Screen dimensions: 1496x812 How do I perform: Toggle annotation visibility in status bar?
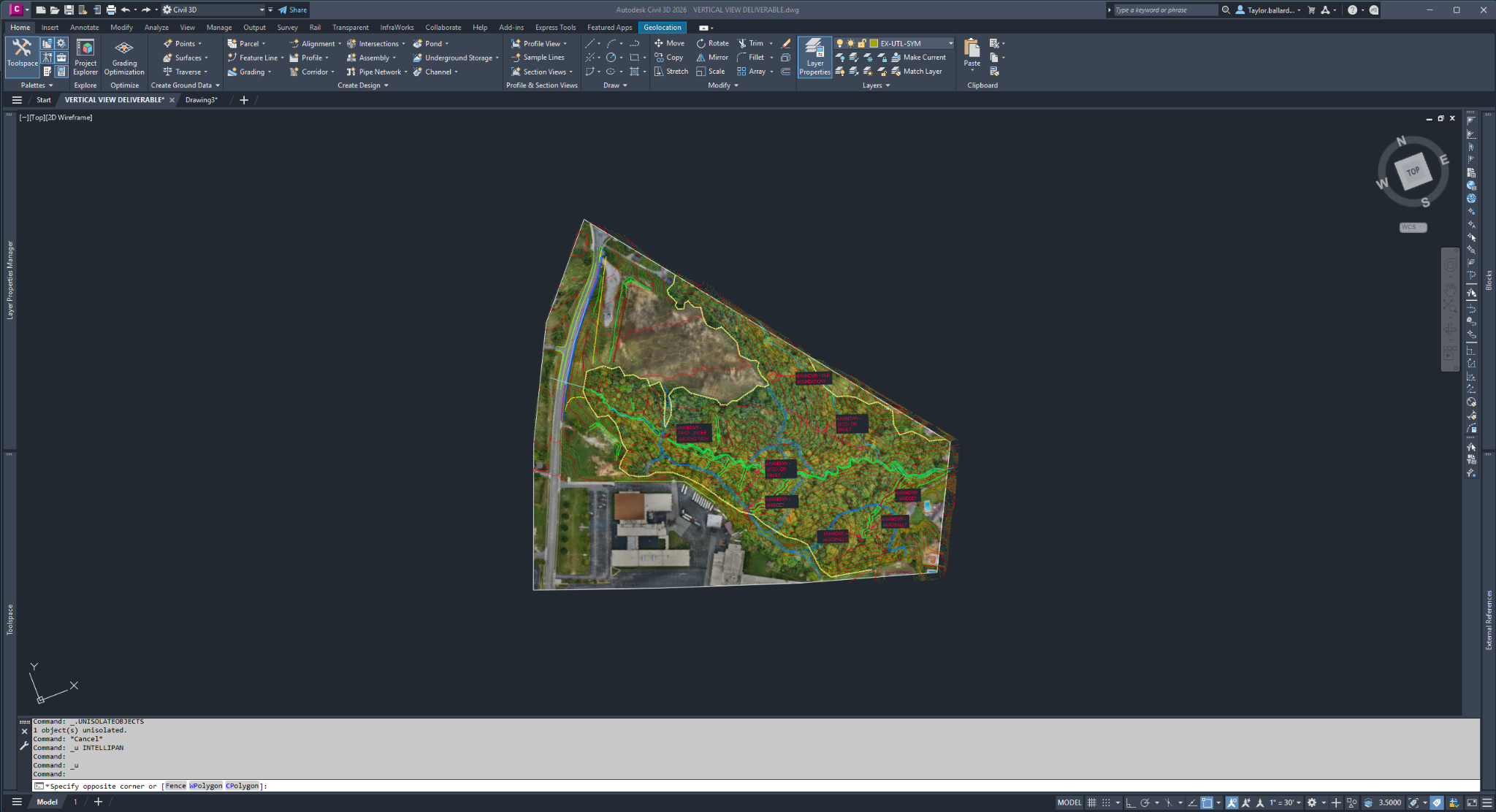pyautogui.click(x=1232, y=803)
